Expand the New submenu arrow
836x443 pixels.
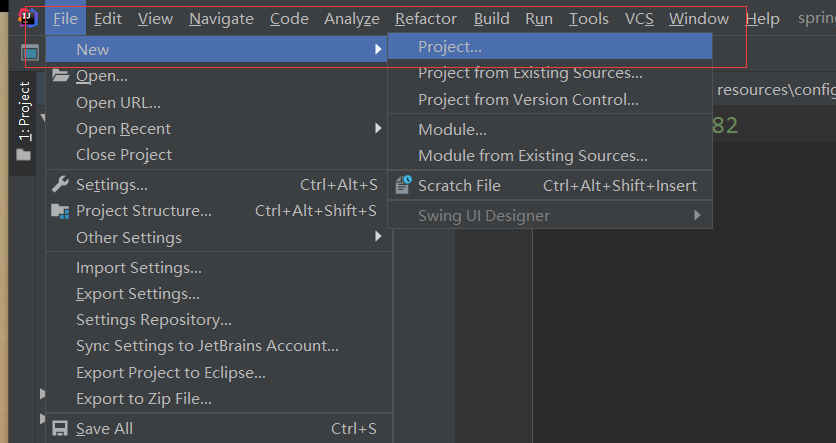tap(378, 49)
